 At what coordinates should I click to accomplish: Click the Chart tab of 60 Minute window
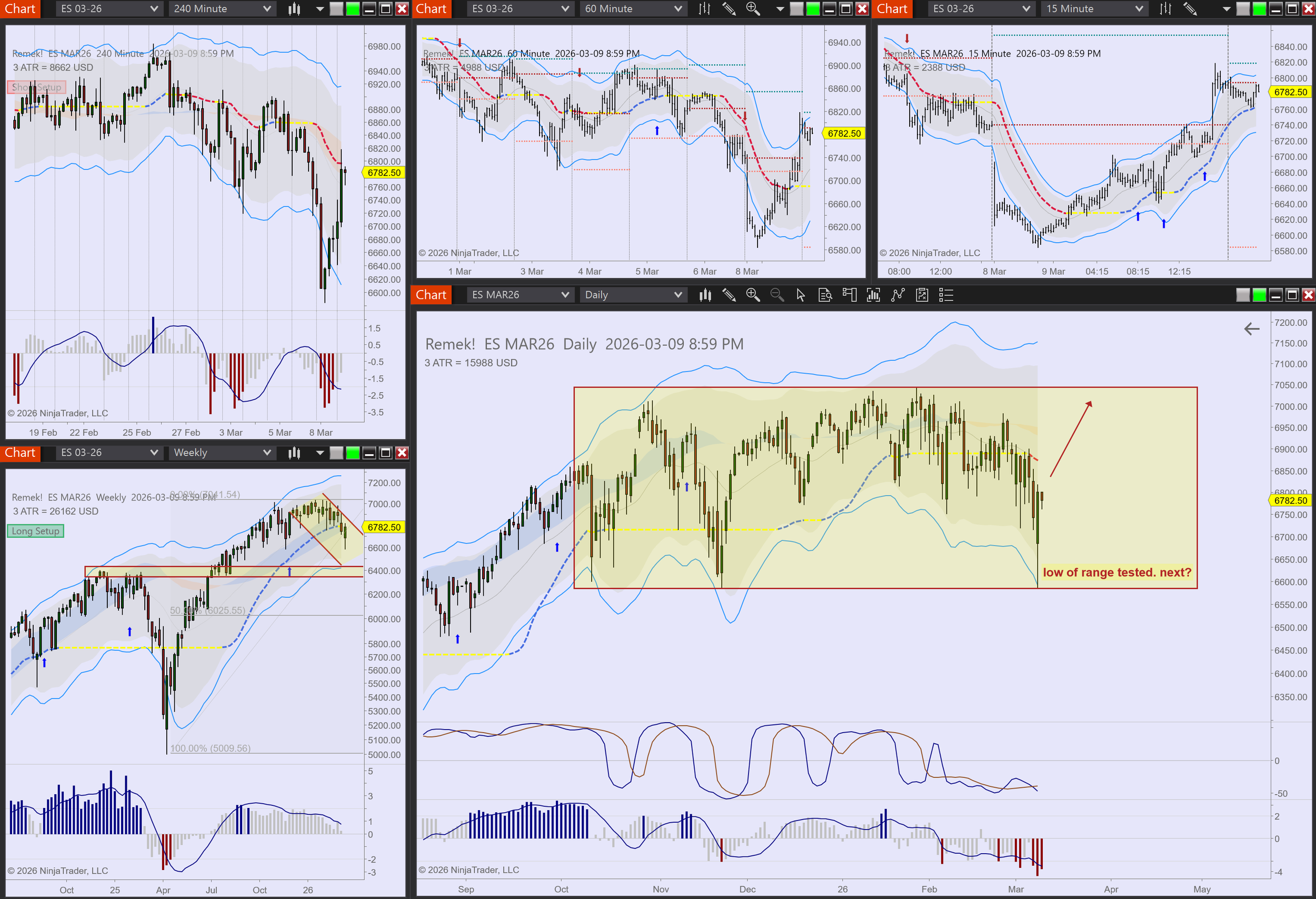[x=431, y=8]
